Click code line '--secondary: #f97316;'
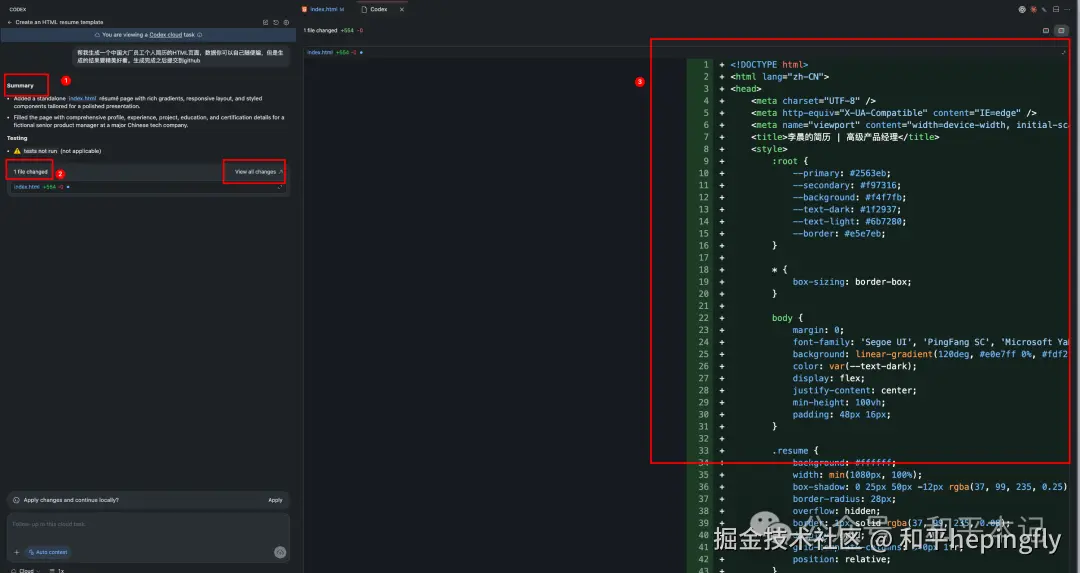The height and width of the screenshot is (573, 1080). (x=847, y=185)
